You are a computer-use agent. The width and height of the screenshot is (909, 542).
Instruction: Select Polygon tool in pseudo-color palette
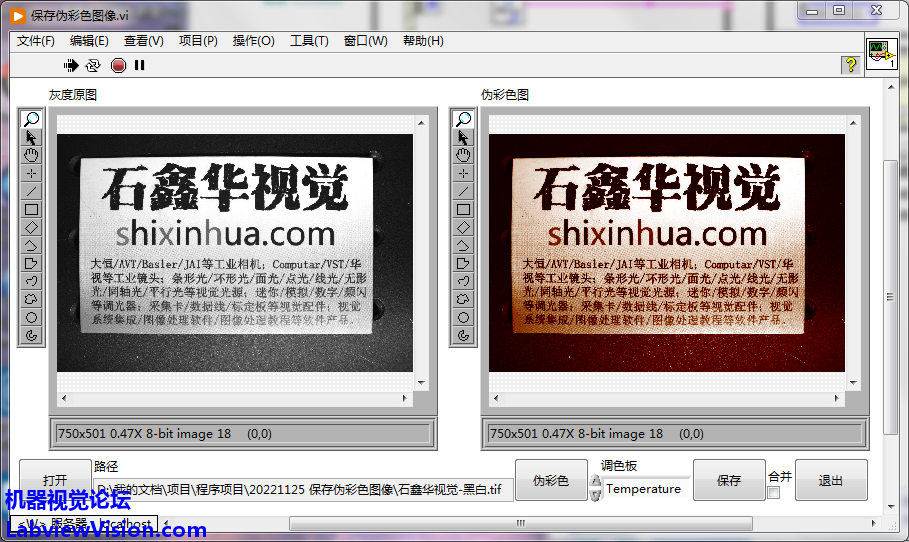point(463,263)
